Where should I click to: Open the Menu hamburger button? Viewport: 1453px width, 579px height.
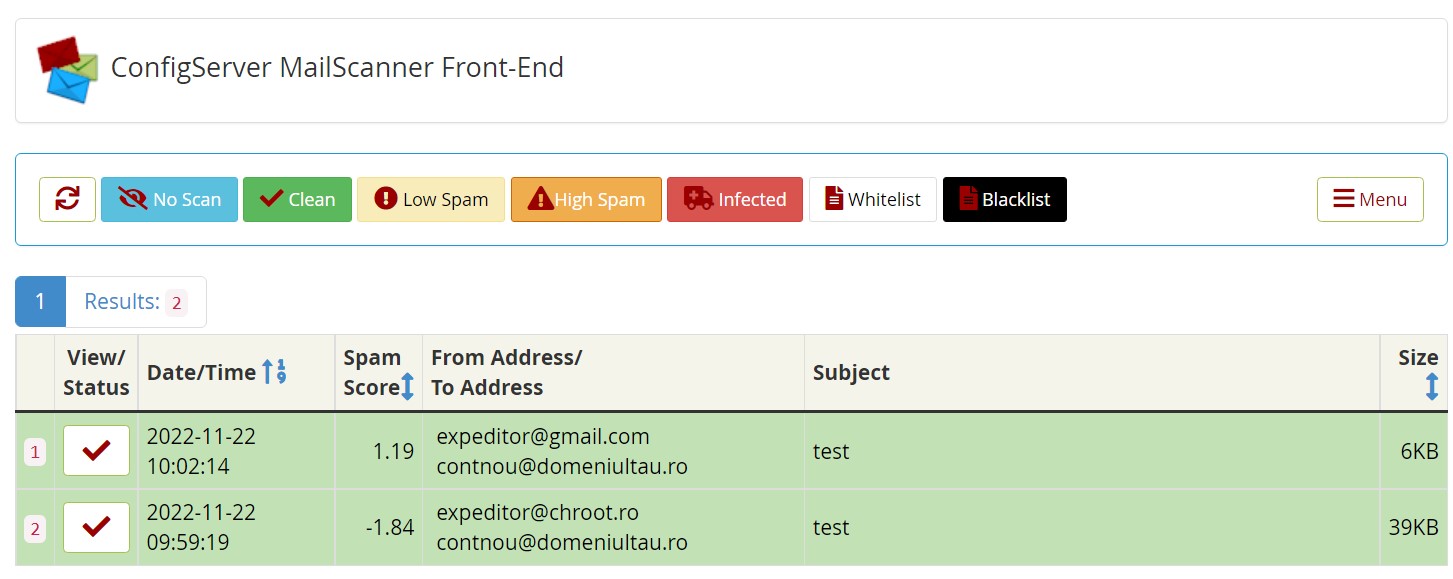coord(1370,199)
